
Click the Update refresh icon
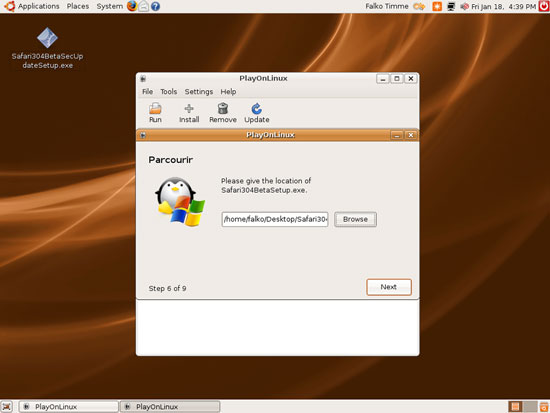pyautogui.click(x=256, y=108)
